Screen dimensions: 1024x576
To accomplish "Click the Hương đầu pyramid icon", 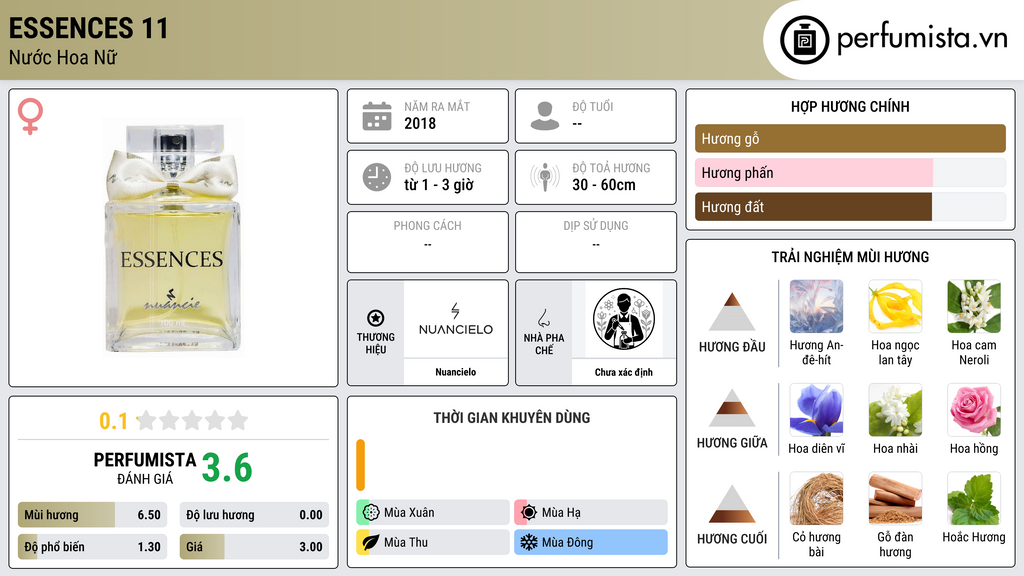I will [x=732, y=312].
